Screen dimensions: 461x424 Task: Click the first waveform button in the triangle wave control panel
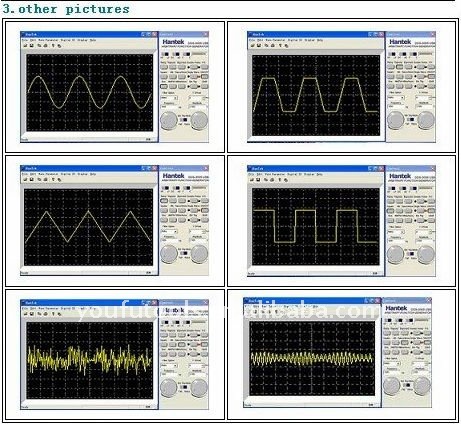164,201
